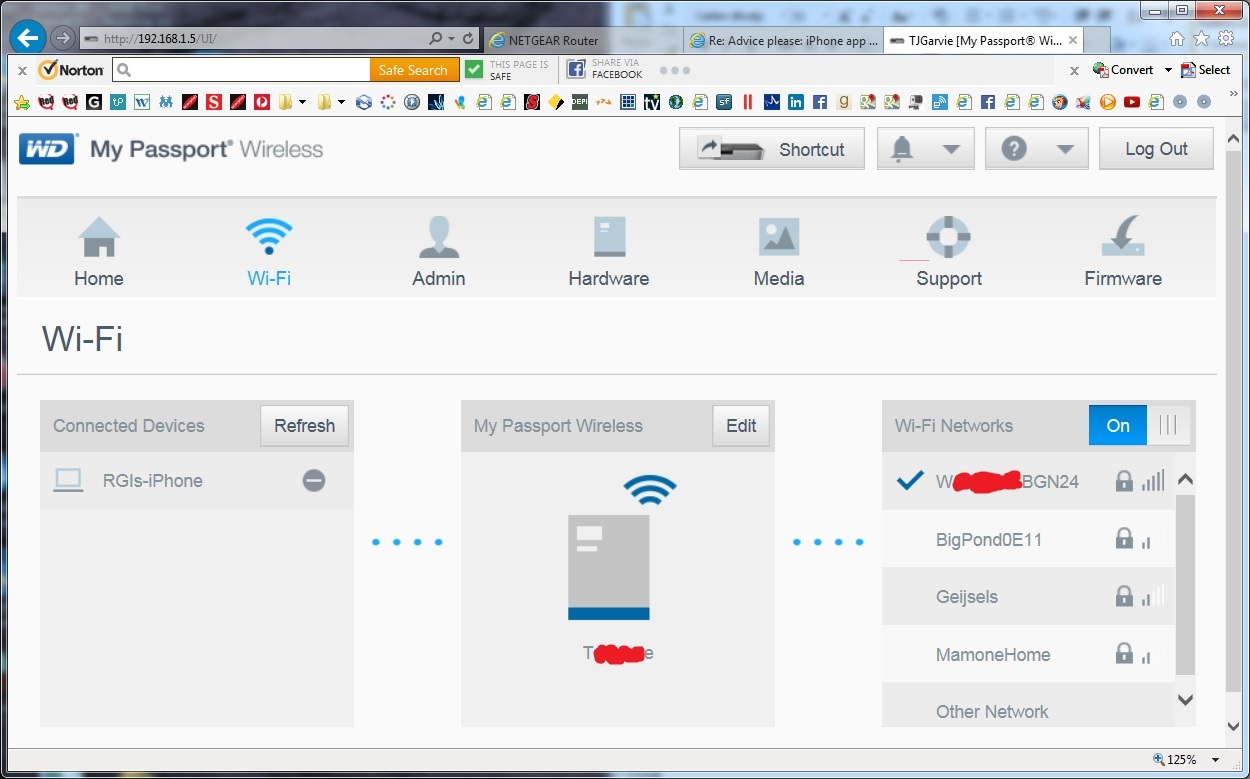Click the Add to favorites bar star icon
1250x779 pixels.
pyautogui.click(x=22, y=102)
